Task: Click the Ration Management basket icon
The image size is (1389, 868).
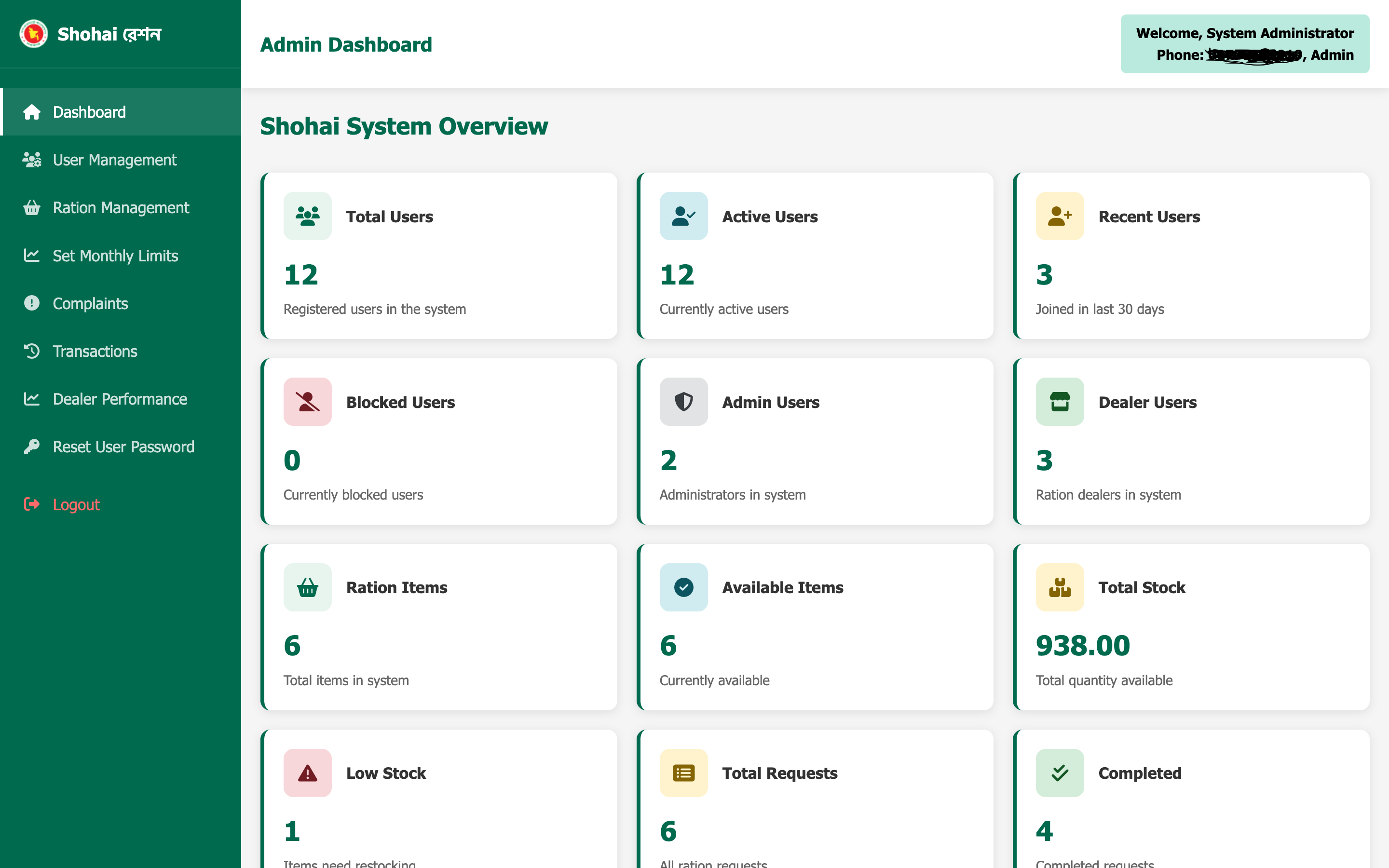Action: (31, 207)
